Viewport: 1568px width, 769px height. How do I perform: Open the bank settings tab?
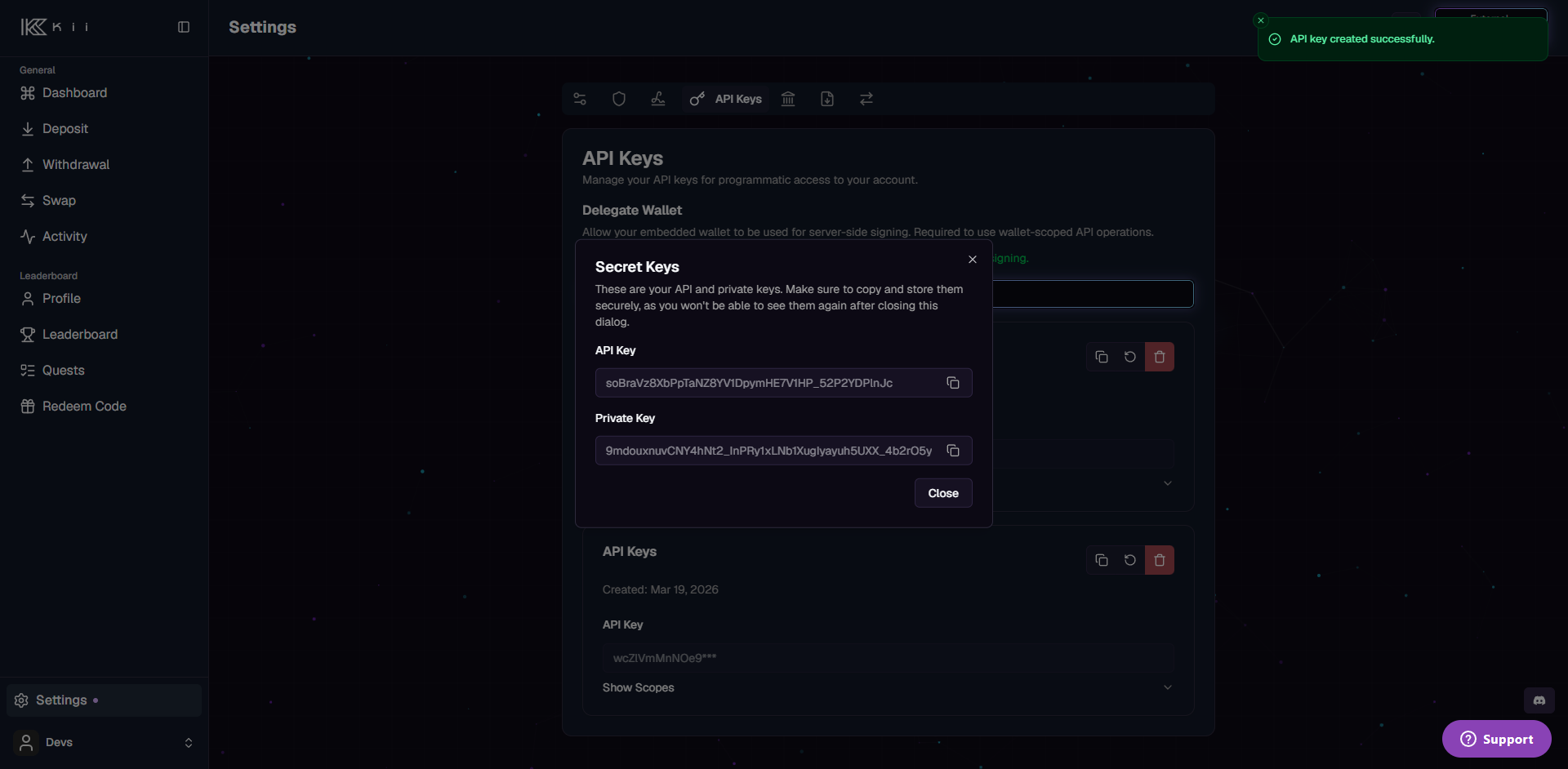pos(788,99)
